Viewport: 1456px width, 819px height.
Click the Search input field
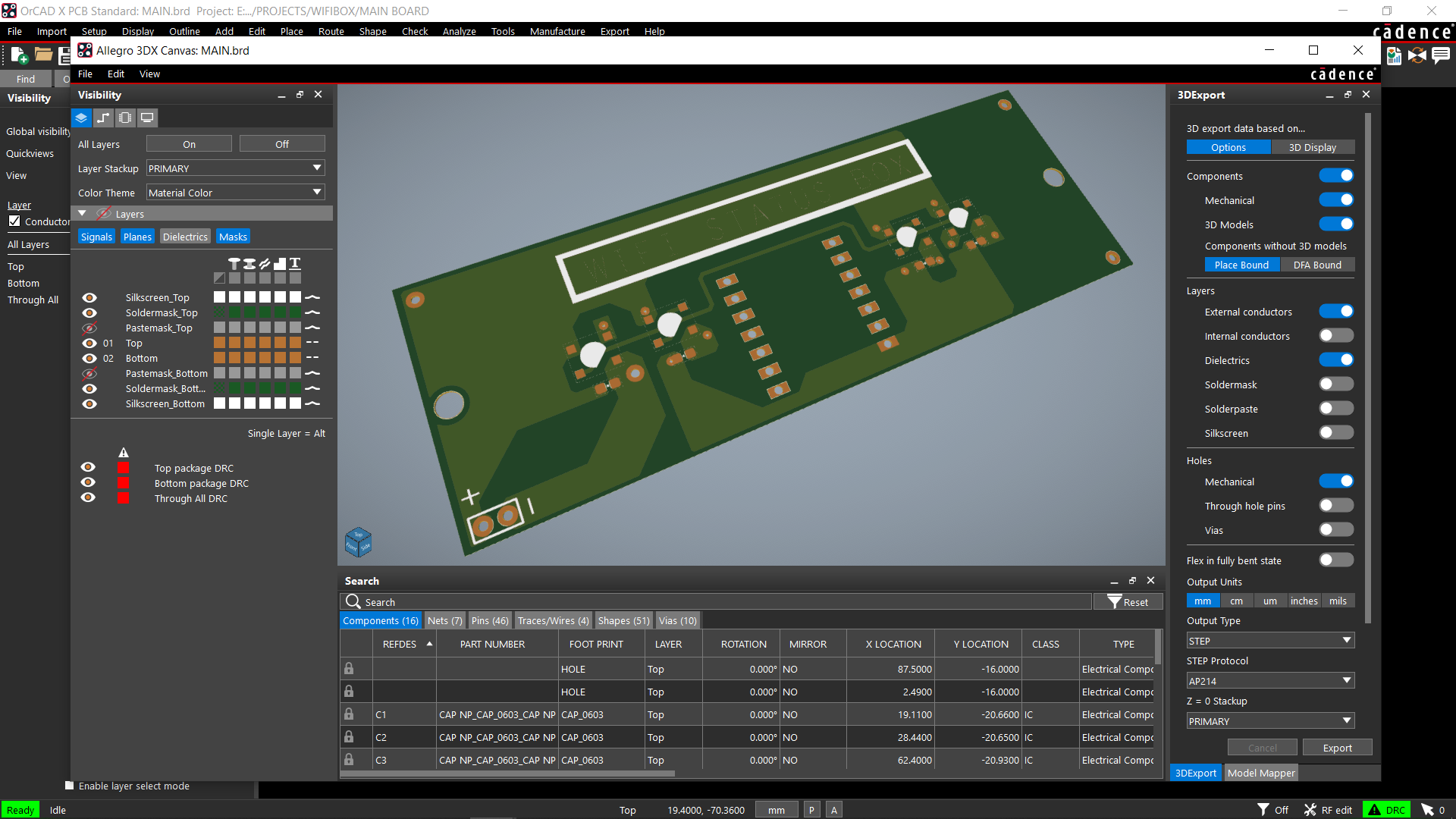(717, 601)
